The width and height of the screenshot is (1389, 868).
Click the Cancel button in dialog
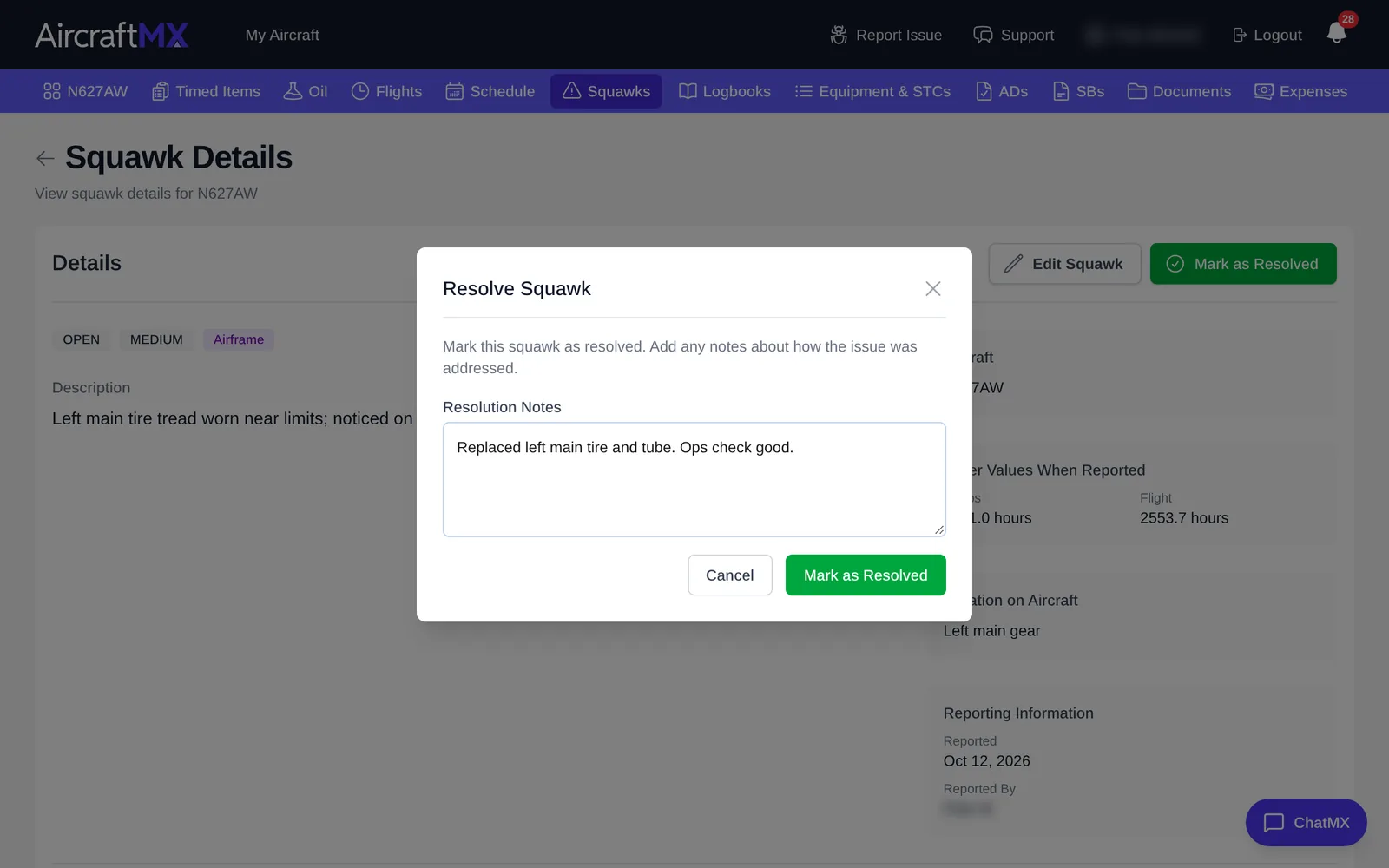730,575
